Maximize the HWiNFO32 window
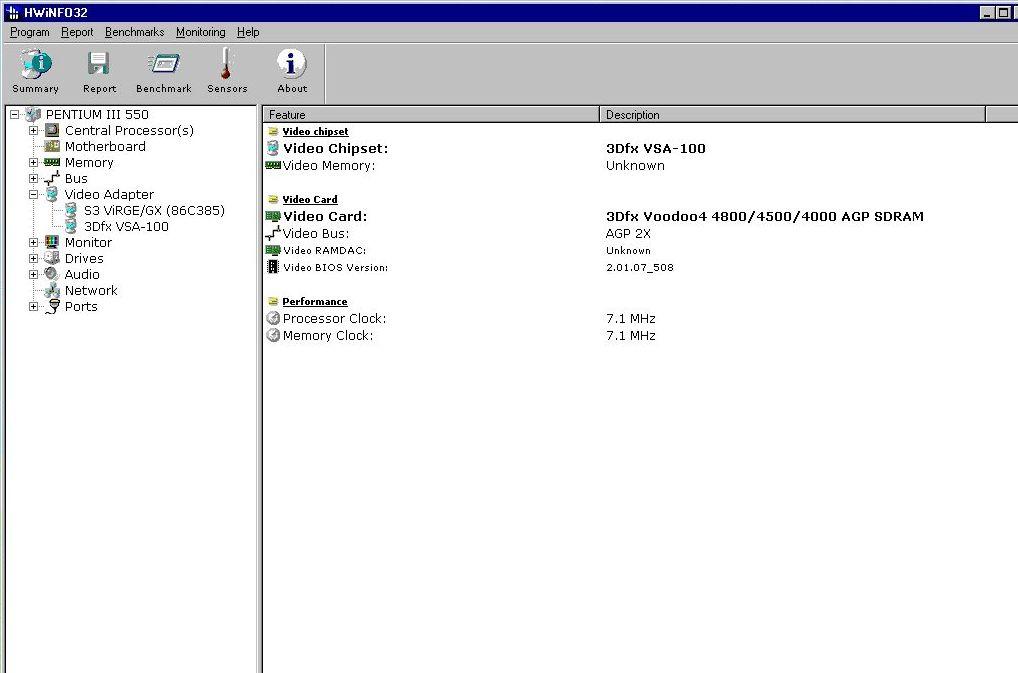This screenshot has width=1018, height=673. click(x=1002, y=12)
